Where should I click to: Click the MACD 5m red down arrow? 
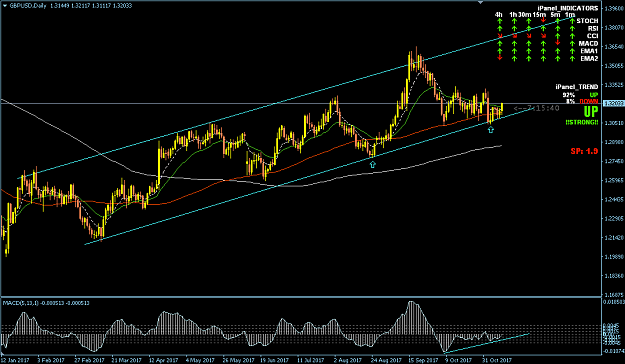click(x=558, y=43)
